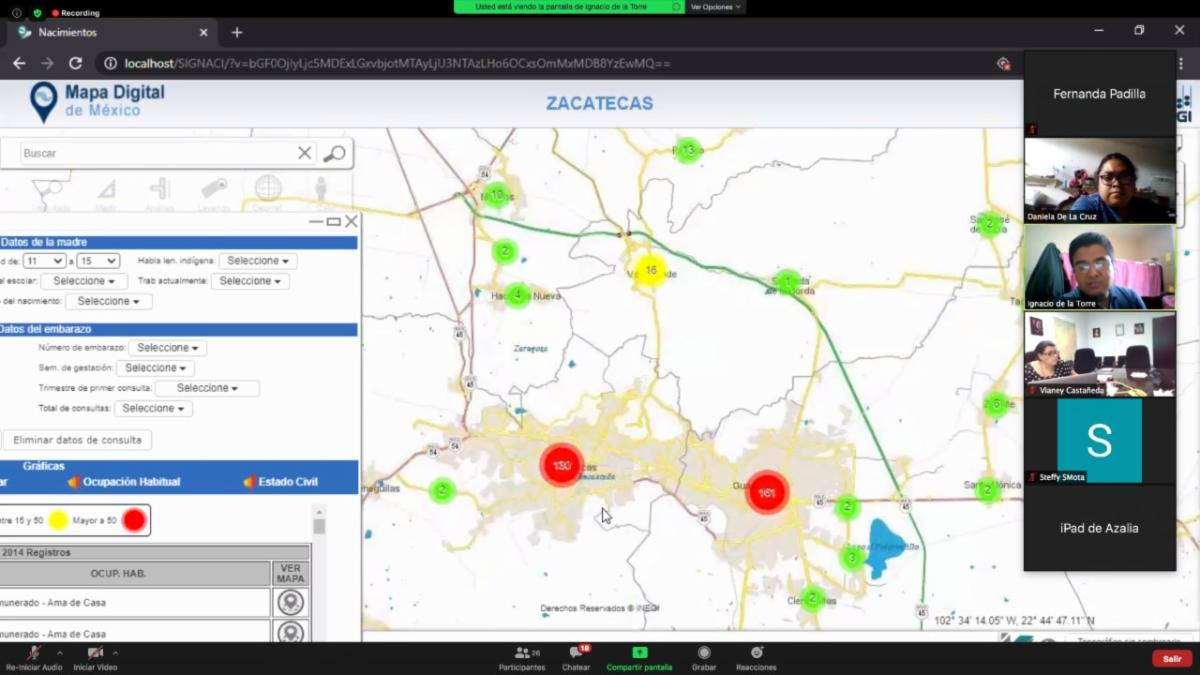This screenshot has width=1200, height=675.
Task: Click the red cluster marker labeled 161
Action: pos(767,493)
